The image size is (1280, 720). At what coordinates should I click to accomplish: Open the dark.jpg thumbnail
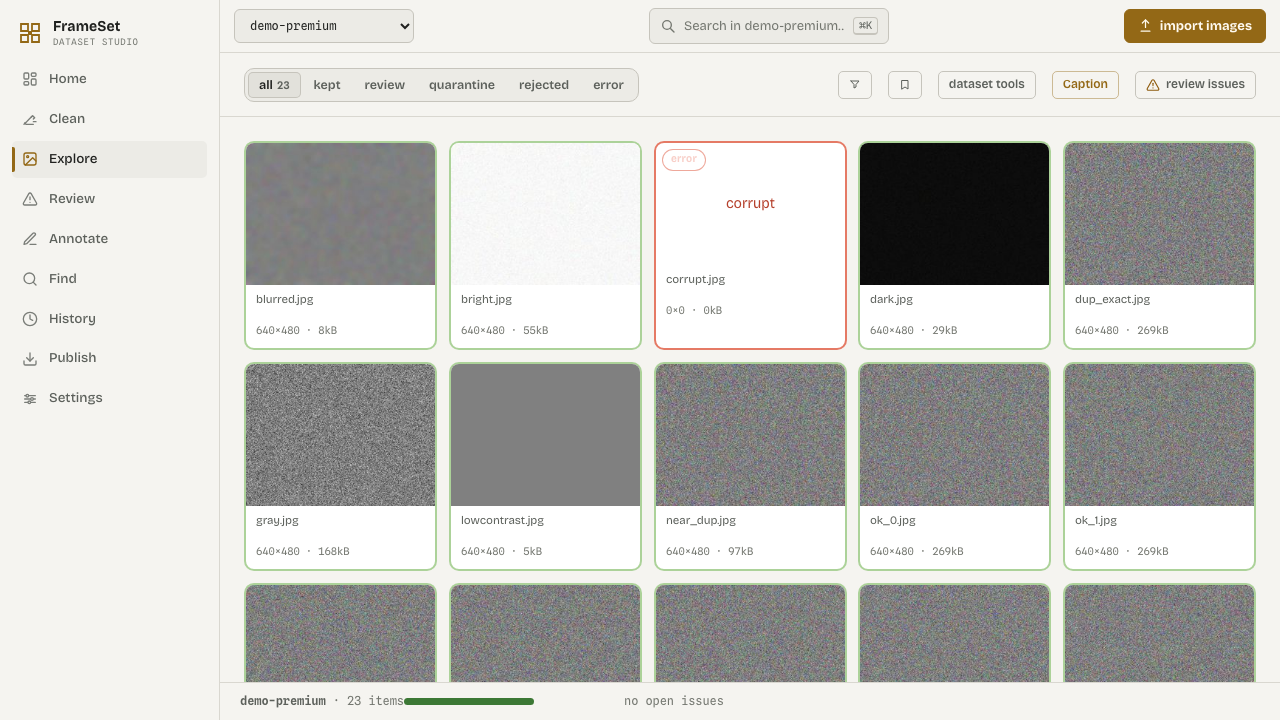click(954, 214)
